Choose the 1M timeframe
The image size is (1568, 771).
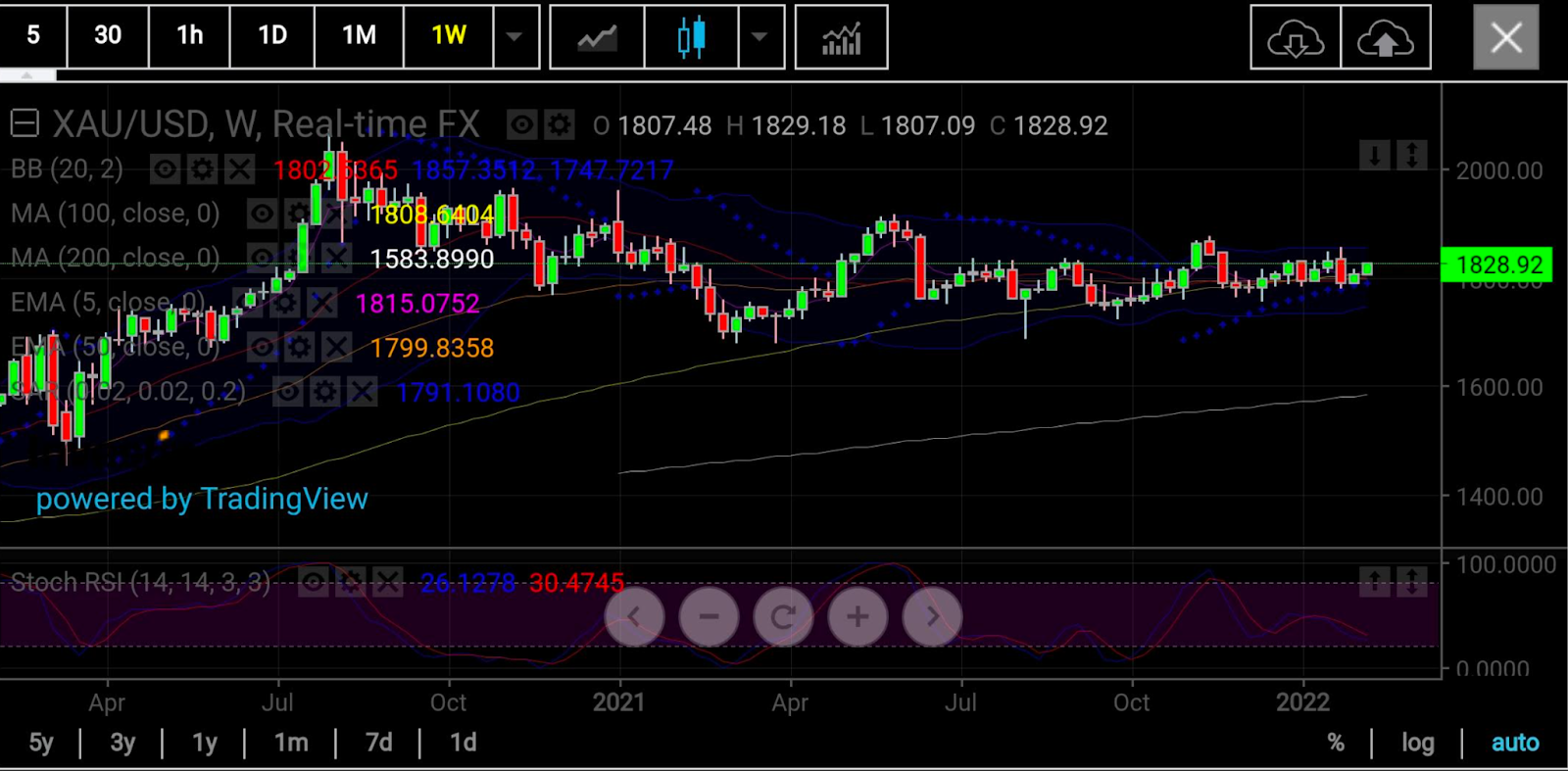click(x=359, y=36)
